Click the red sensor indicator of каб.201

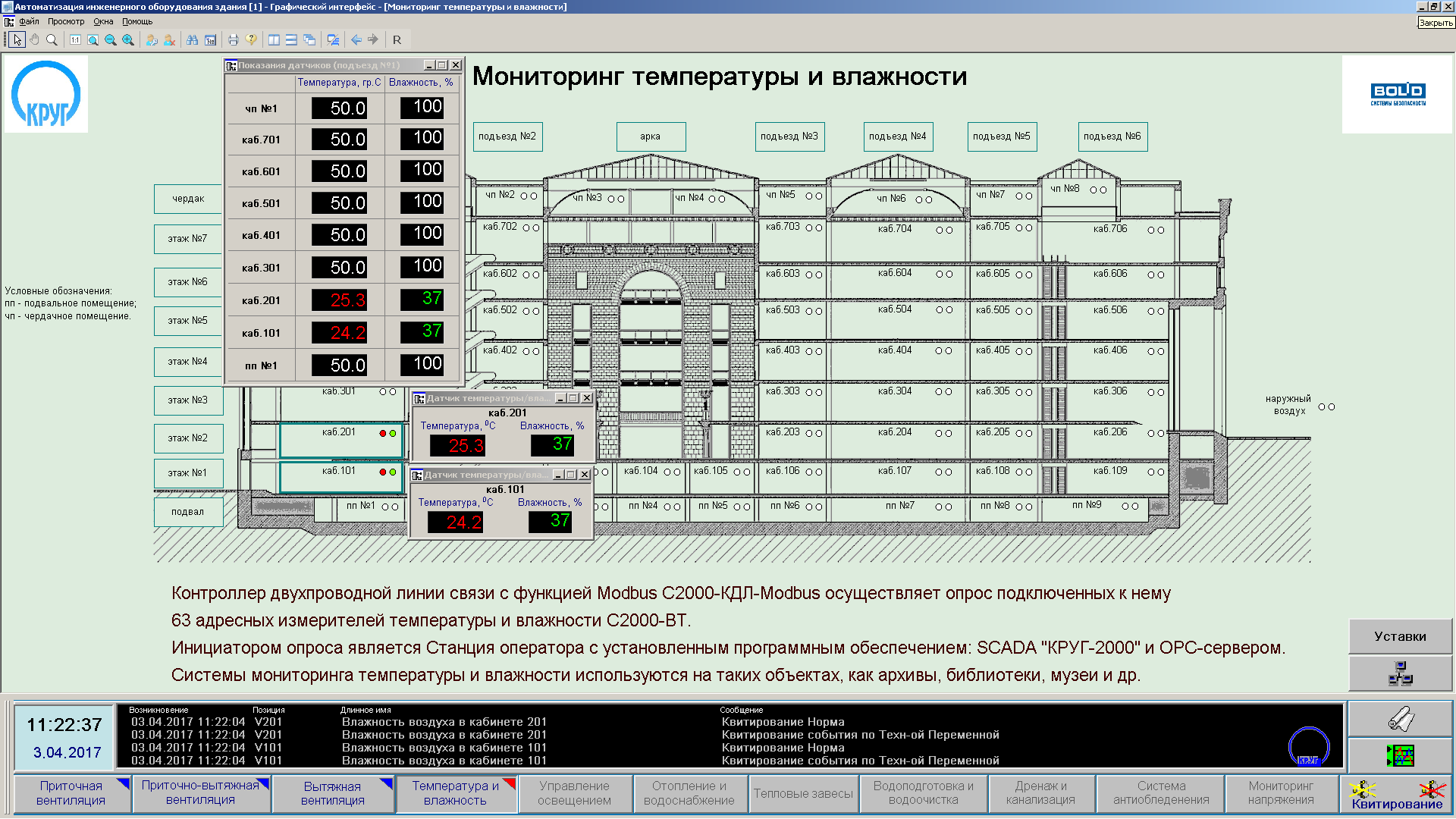coord(383,433)
